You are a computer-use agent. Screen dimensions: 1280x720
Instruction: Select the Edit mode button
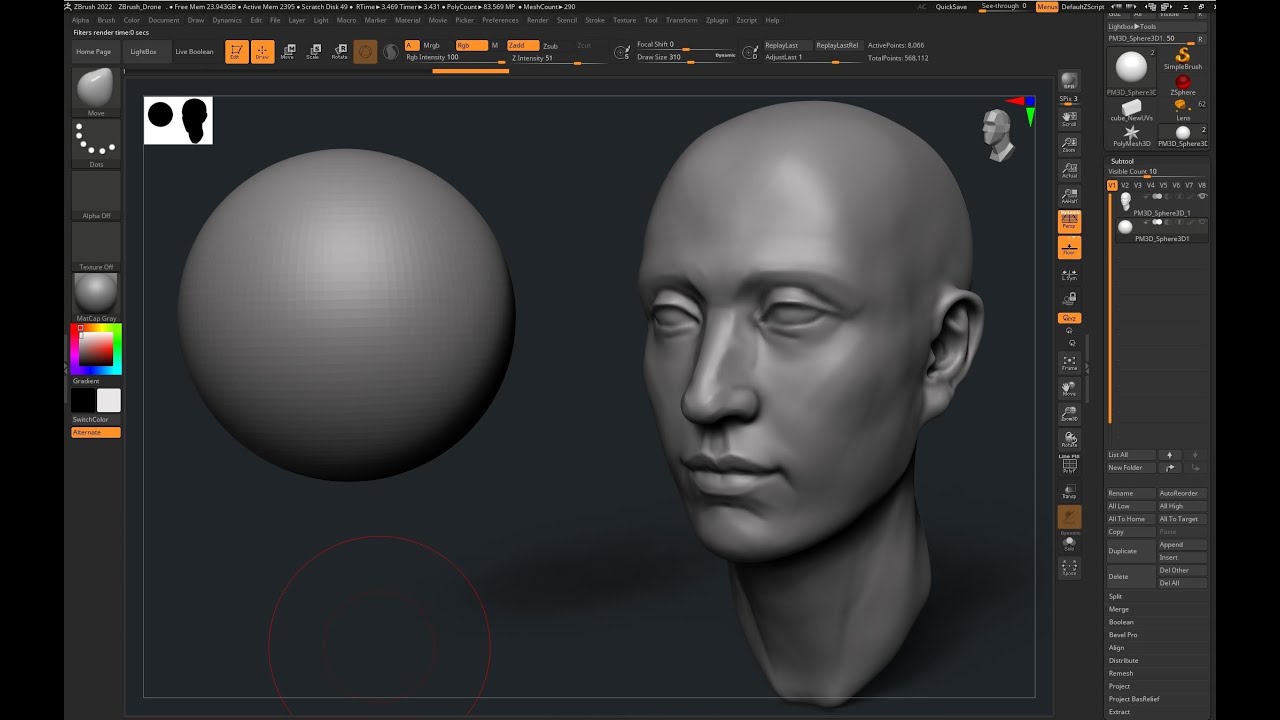[236, 52]
